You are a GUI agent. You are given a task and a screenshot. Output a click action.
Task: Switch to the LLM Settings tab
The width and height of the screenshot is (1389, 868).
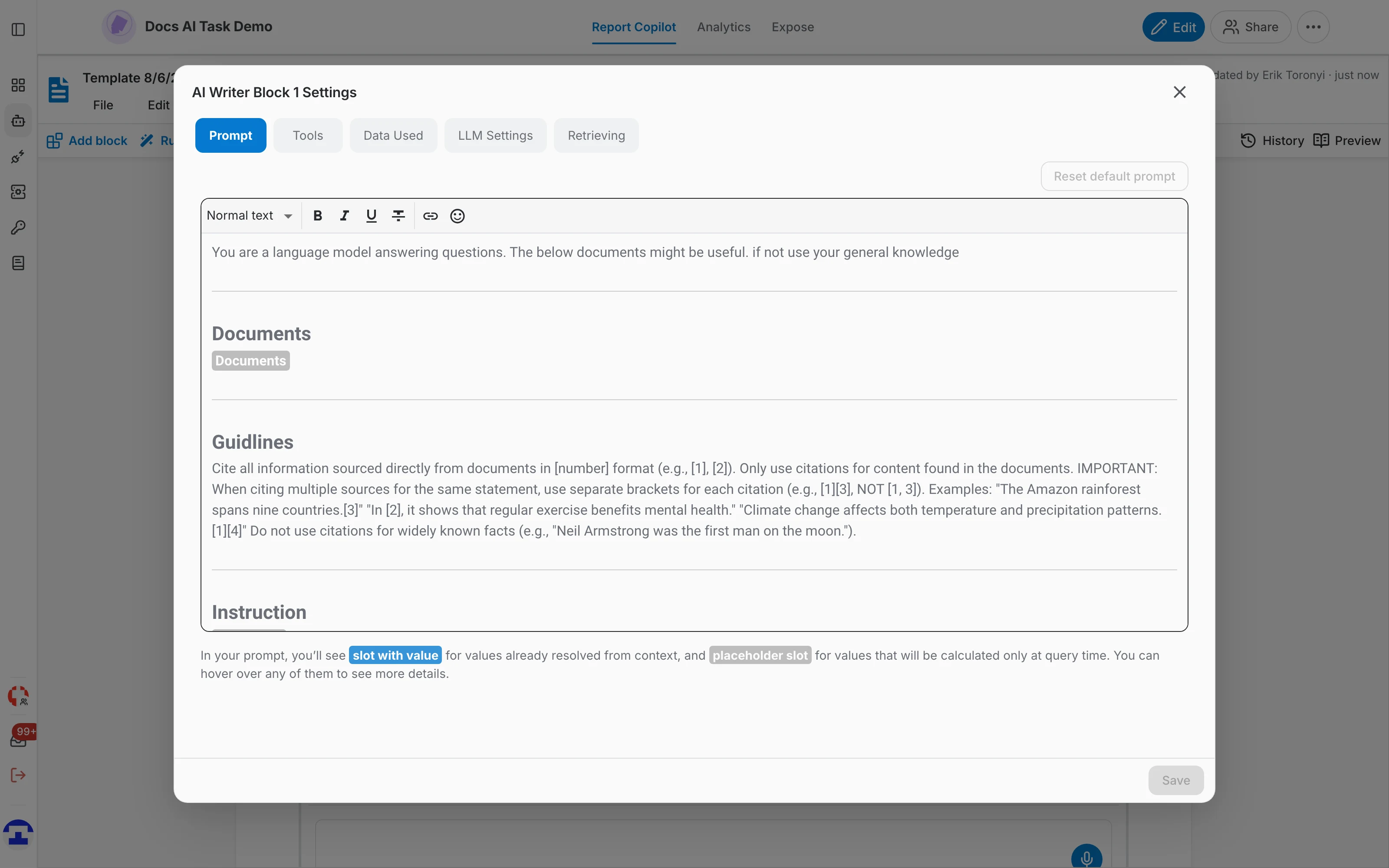pyautogui.click(x=495, y=135)
